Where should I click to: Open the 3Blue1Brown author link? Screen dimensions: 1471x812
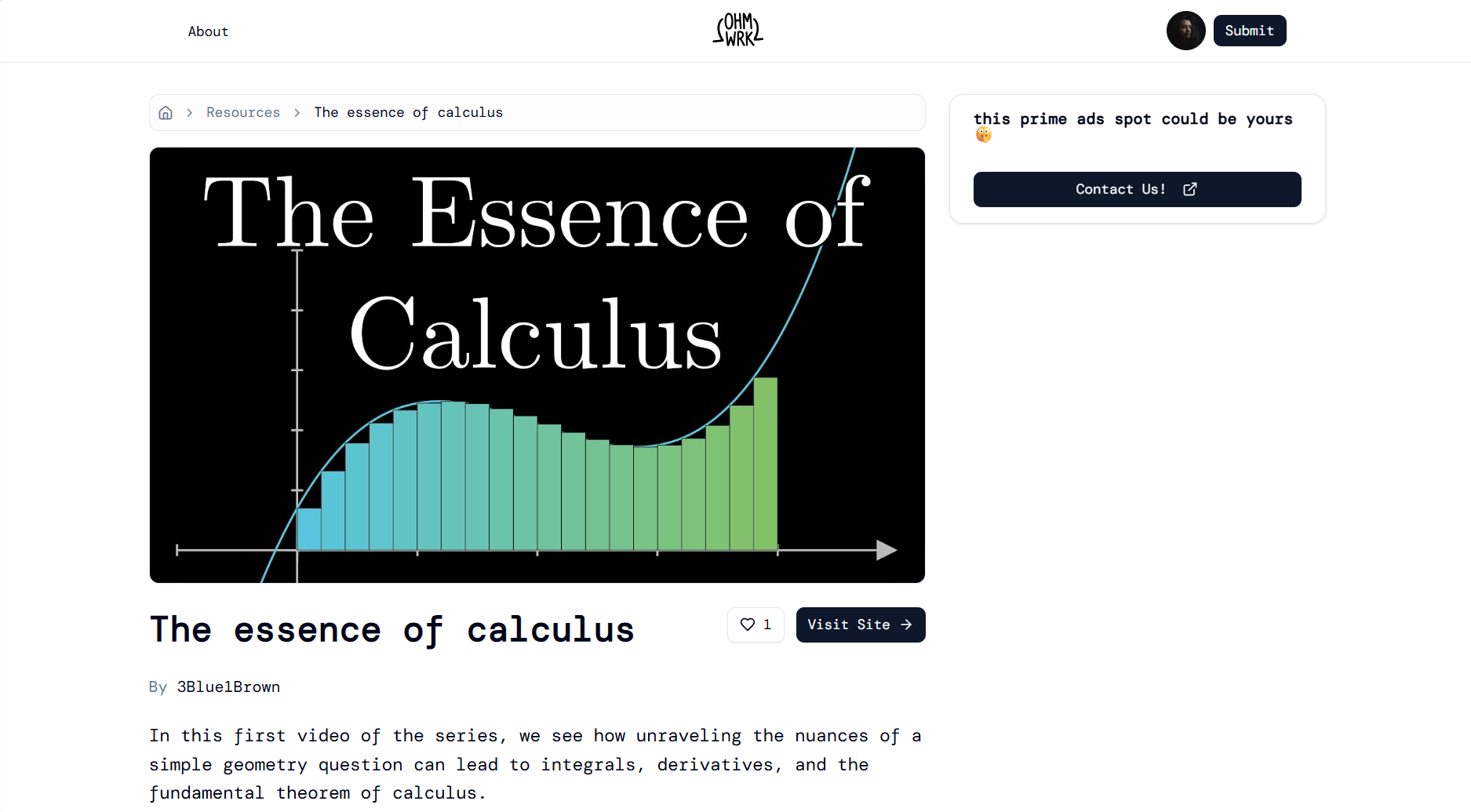(x=228, y=687)
